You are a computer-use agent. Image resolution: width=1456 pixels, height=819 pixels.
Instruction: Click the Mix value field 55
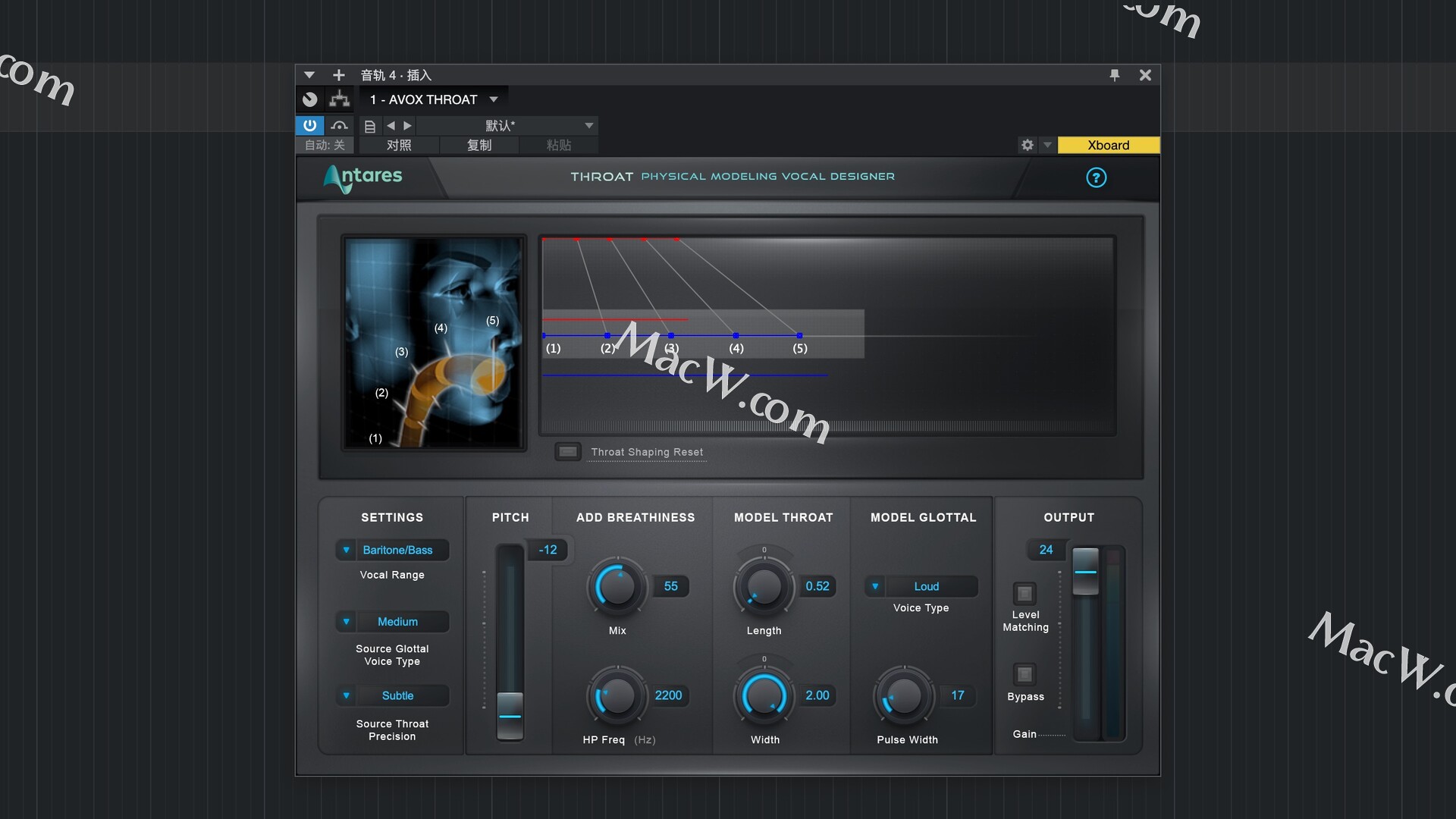pyautogui.click(x=671, y=586)
